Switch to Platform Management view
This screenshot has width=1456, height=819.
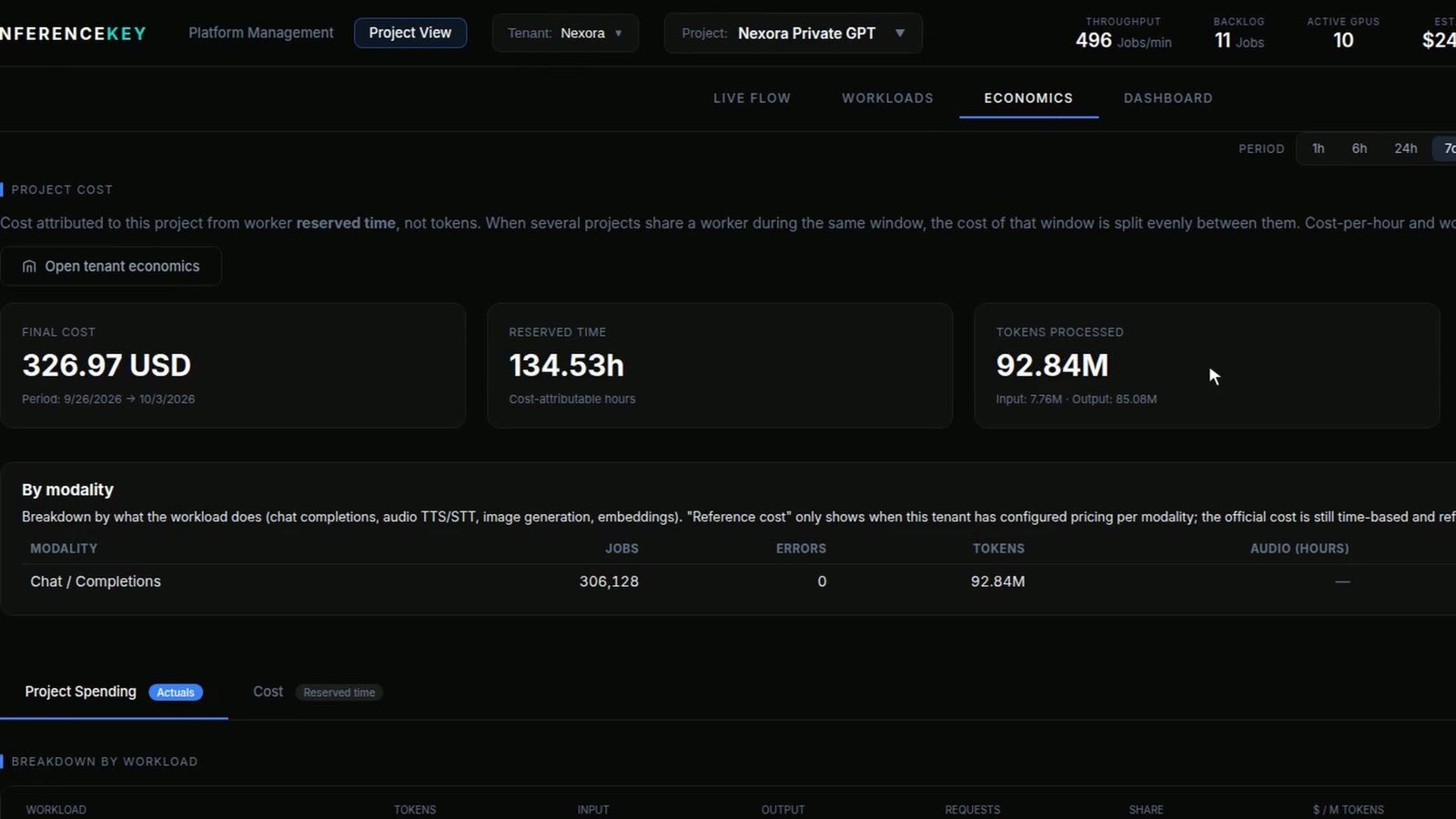coord(260,33)
